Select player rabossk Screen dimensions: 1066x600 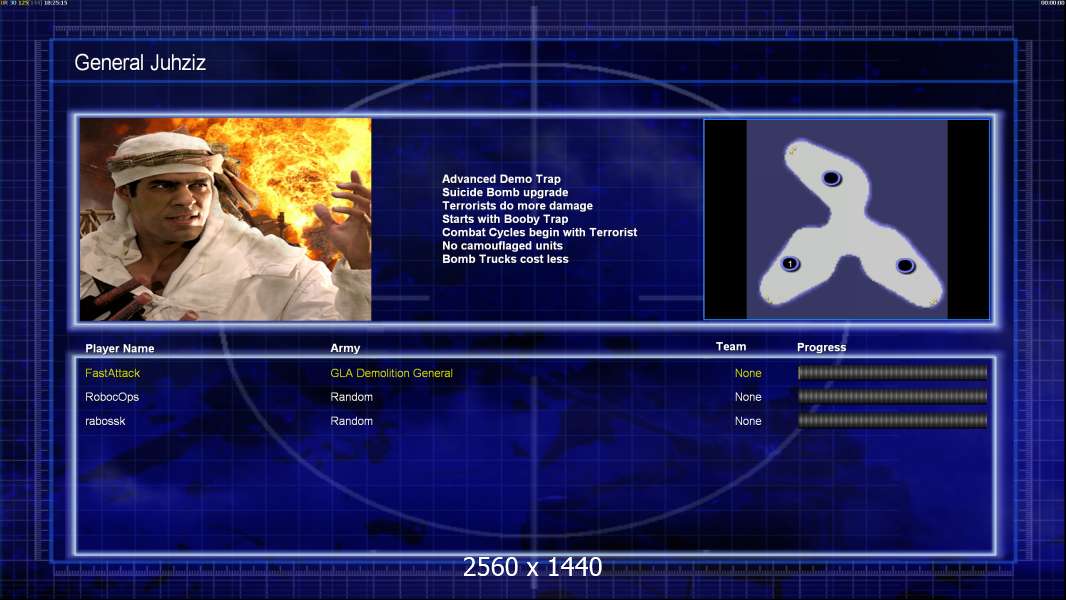105,421
